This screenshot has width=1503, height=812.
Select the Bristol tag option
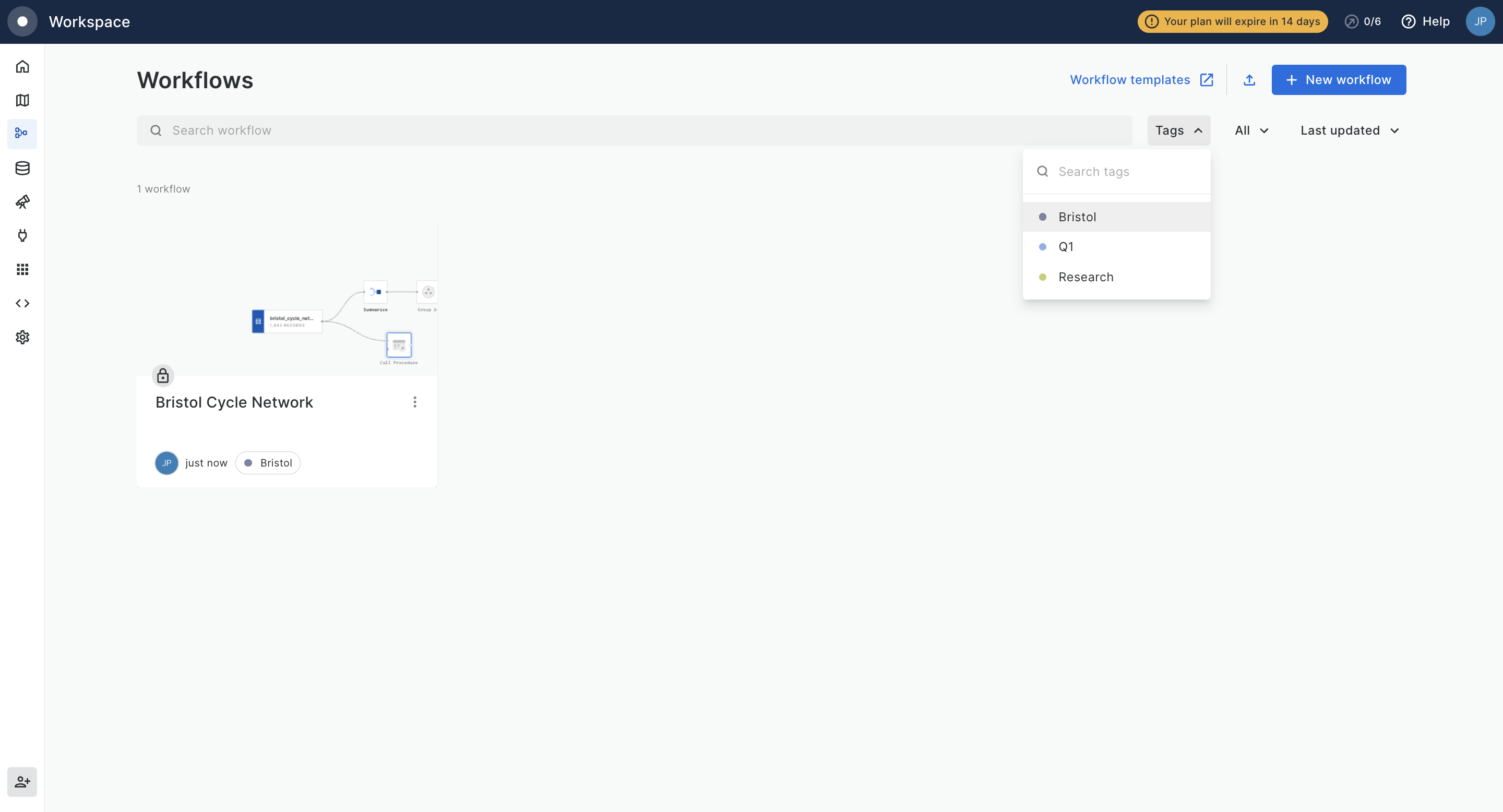tap(1077, 217)
